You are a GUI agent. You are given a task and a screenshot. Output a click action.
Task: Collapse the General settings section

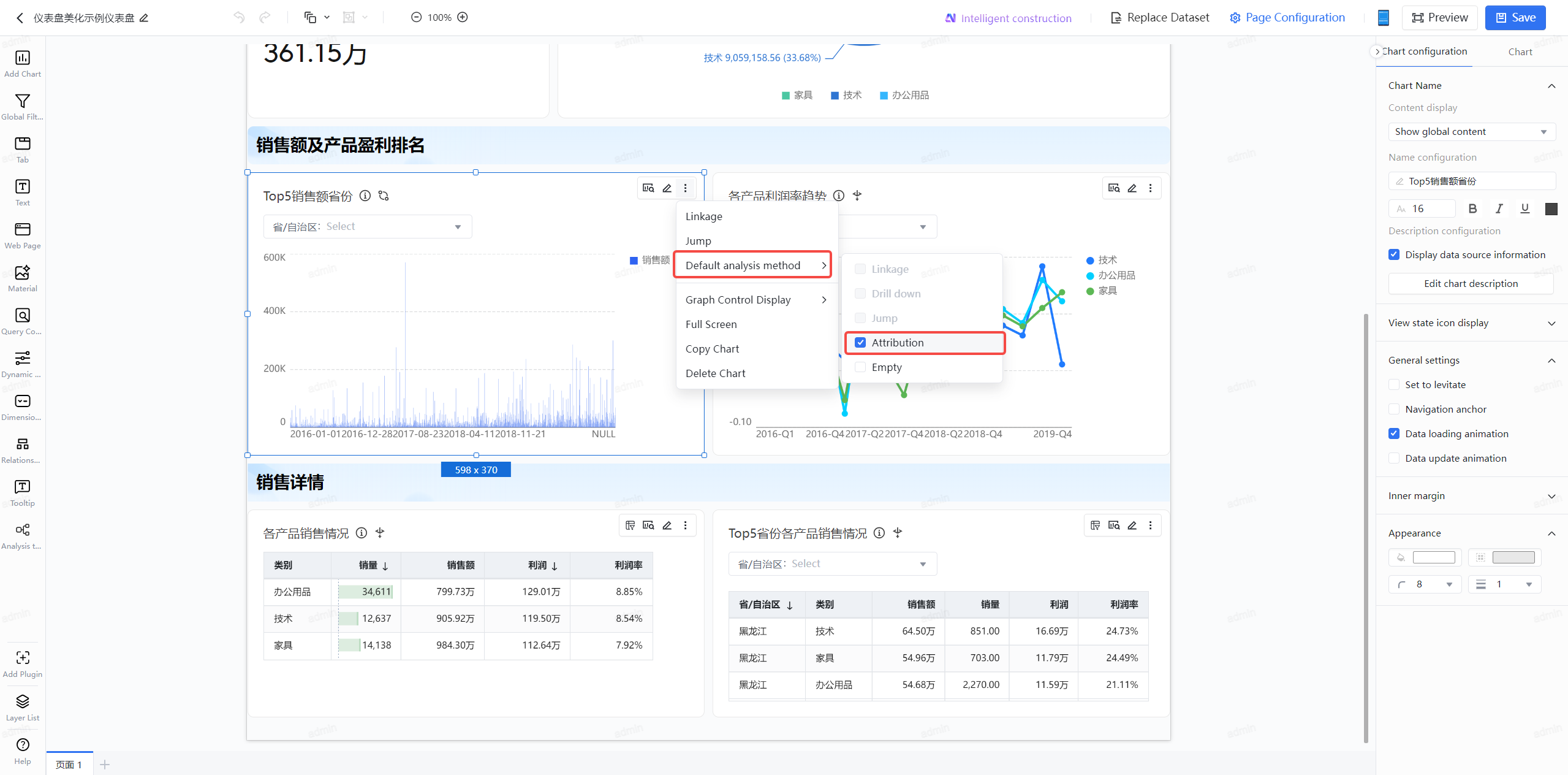click(1551, 361)
